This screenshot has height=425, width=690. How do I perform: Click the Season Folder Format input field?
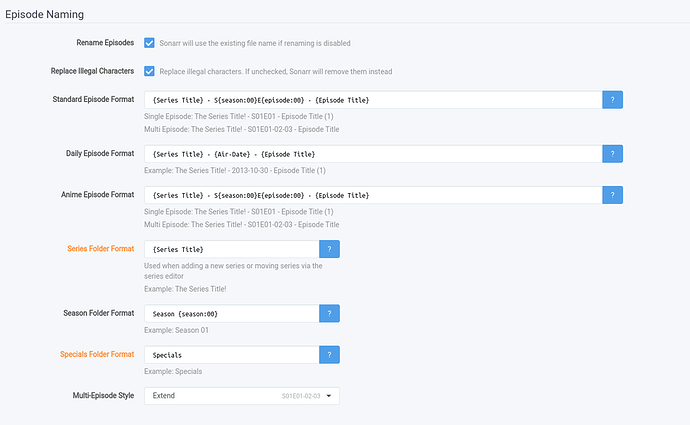pyautogui.click(x=231, y=314)
